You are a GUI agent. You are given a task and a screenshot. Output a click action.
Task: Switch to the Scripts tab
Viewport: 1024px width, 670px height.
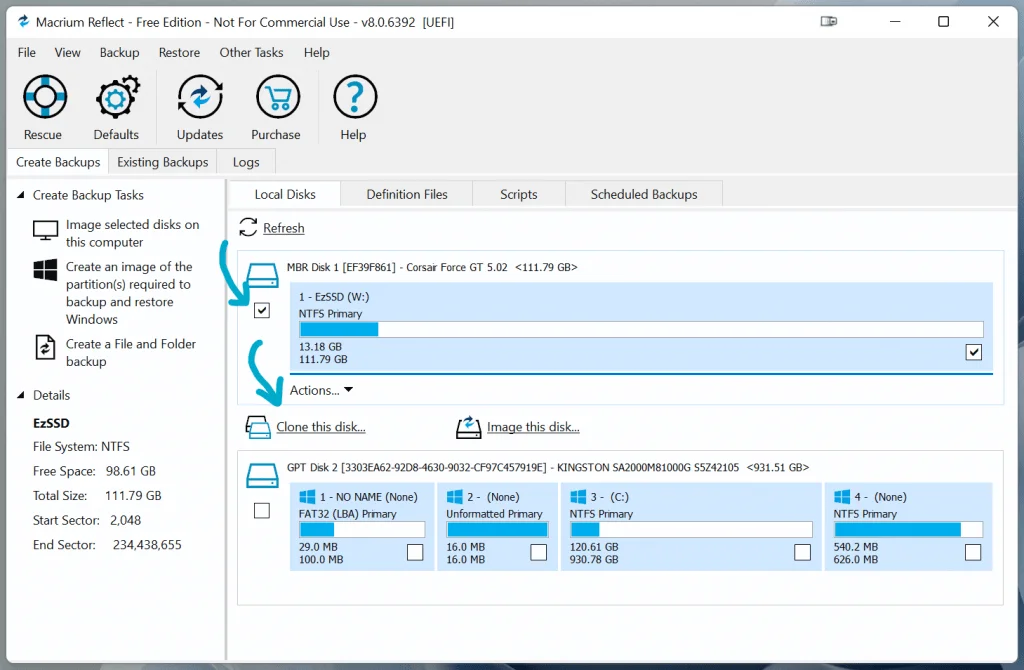[519, 195]
